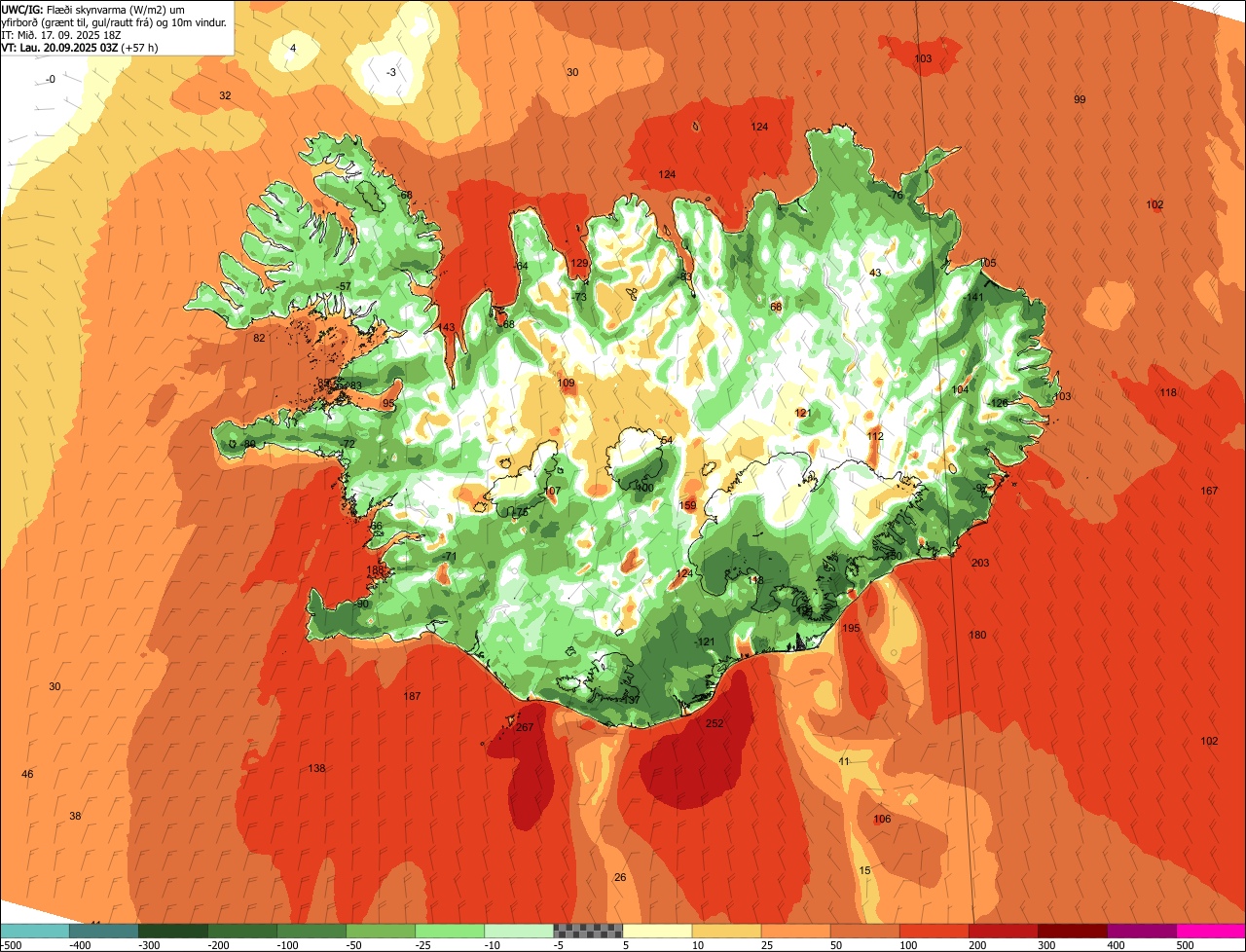Click the dark red legend swatch between 300 and 400
Image resolution: width=1246 pixels, height=952 pixels.
(1071, 931)
